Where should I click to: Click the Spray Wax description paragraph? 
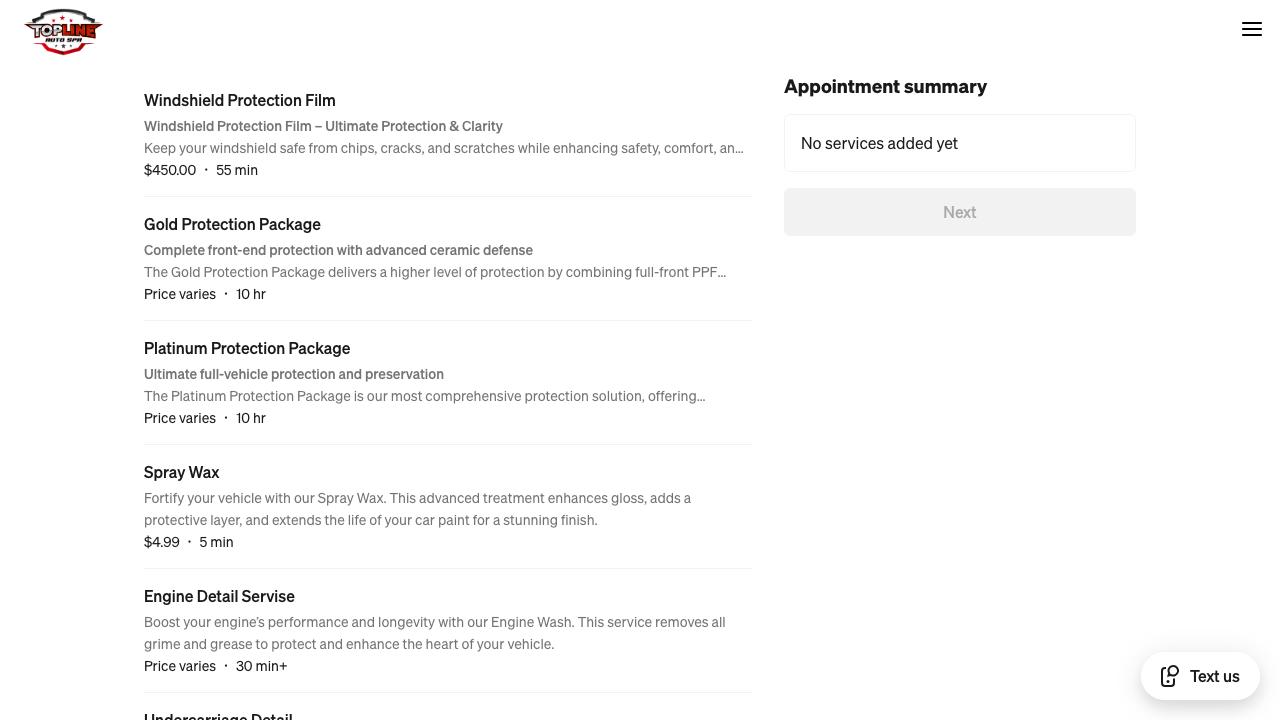(417, 509)
